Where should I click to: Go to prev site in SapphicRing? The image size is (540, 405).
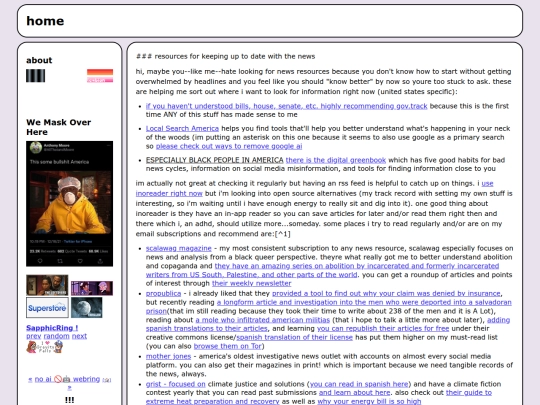pos(33,336)
